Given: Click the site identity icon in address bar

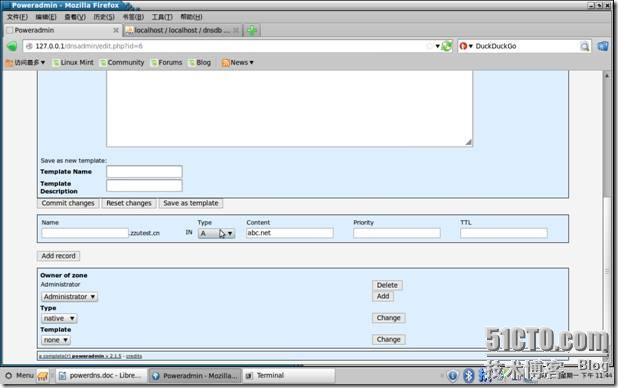Looking at the screenshot, I should pos(29,46).
